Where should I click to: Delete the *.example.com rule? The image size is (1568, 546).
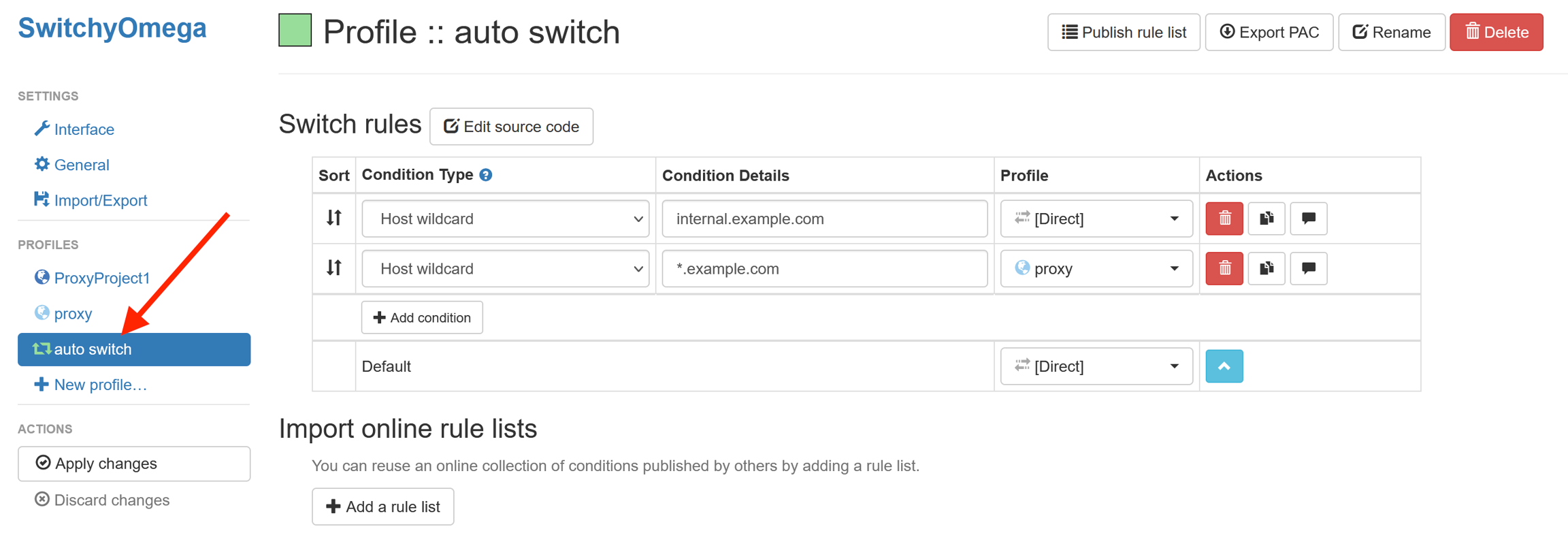(x=1224, y=268)
